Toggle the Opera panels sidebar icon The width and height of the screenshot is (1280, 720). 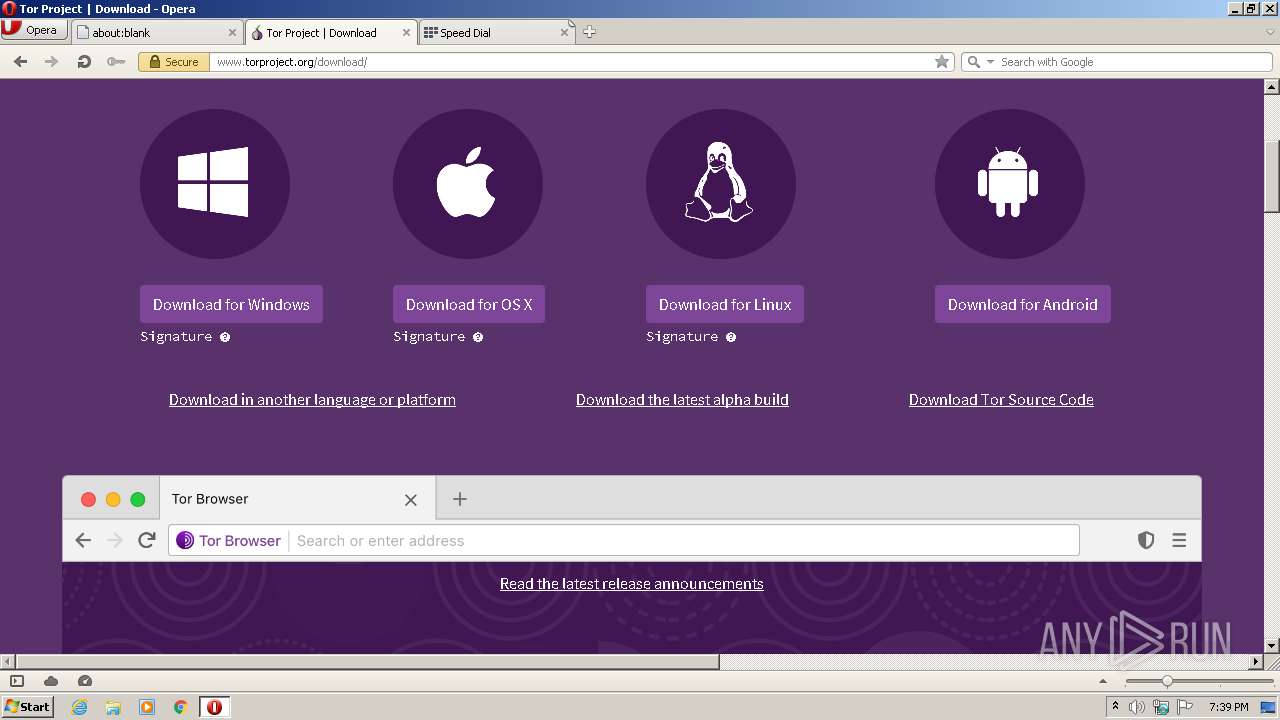[x=17, y=681]
